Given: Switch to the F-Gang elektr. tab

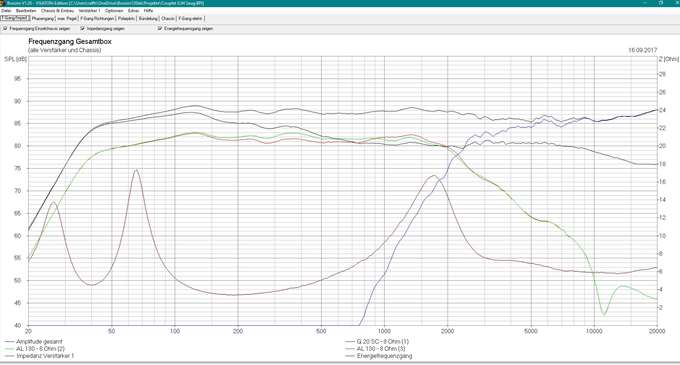Looking at the screenshot, I should pos(190,19).
